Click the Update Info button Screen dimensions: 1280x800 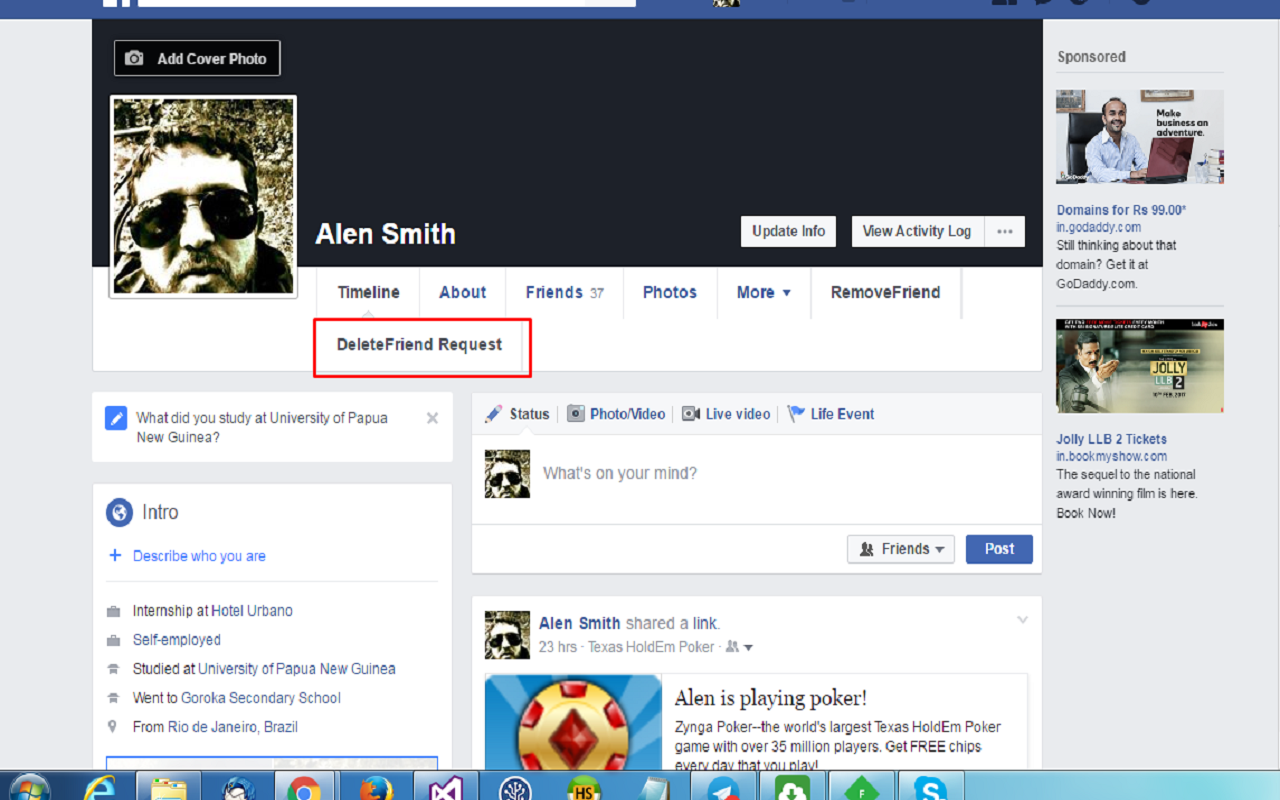click(x=788, y=231)
